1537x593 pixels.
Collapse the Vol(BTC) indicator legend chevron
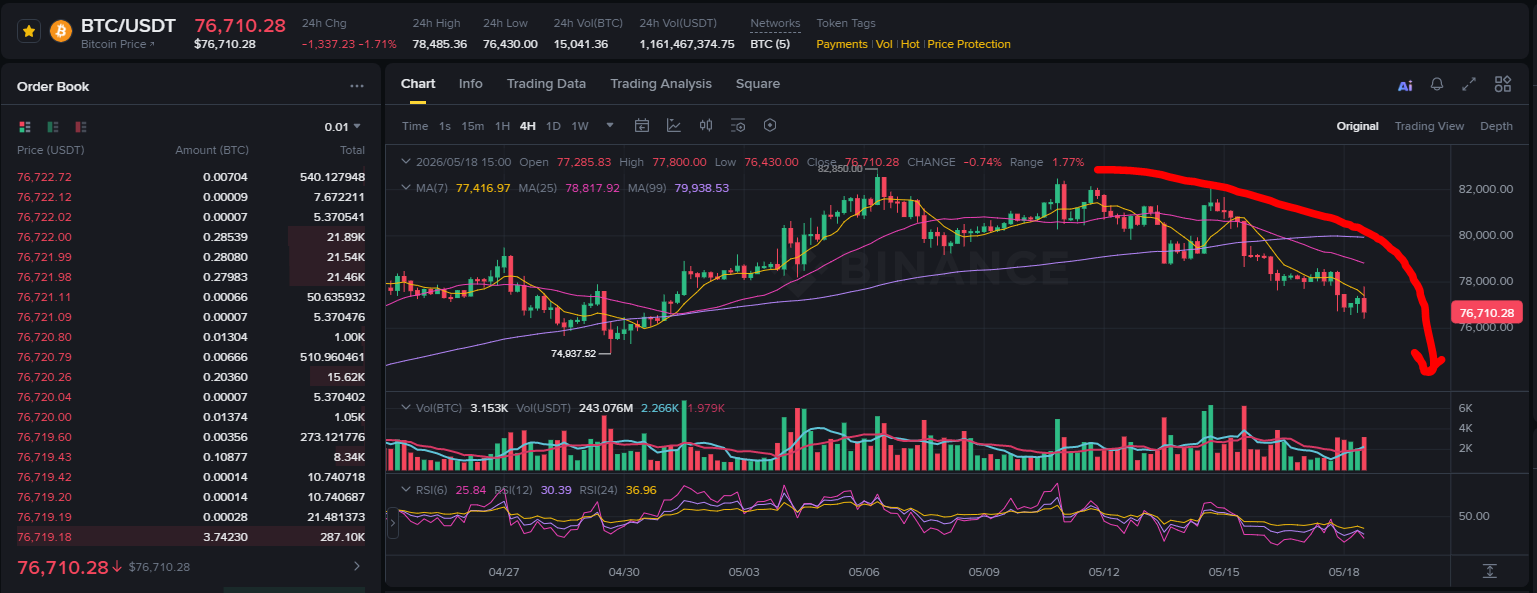[x=406, y=408]
